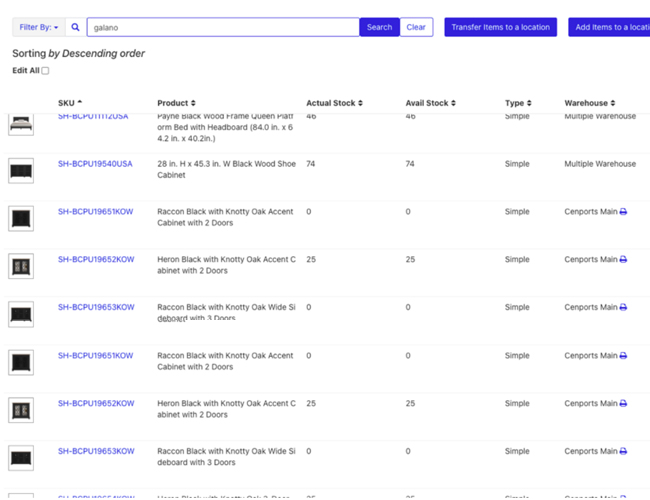The image size is (650, 500).
Task: Sort by the Avail Stock column
Action: click(x=430, y=103)
